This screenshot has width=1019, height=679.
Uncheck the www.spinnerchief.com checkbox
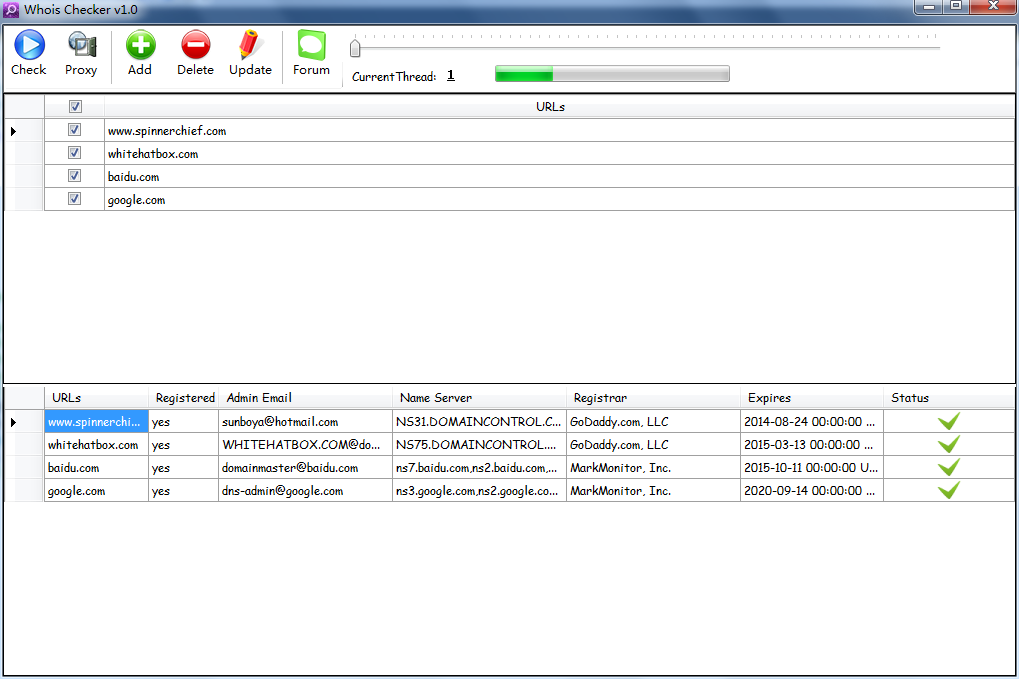click(x=74, y=130)
